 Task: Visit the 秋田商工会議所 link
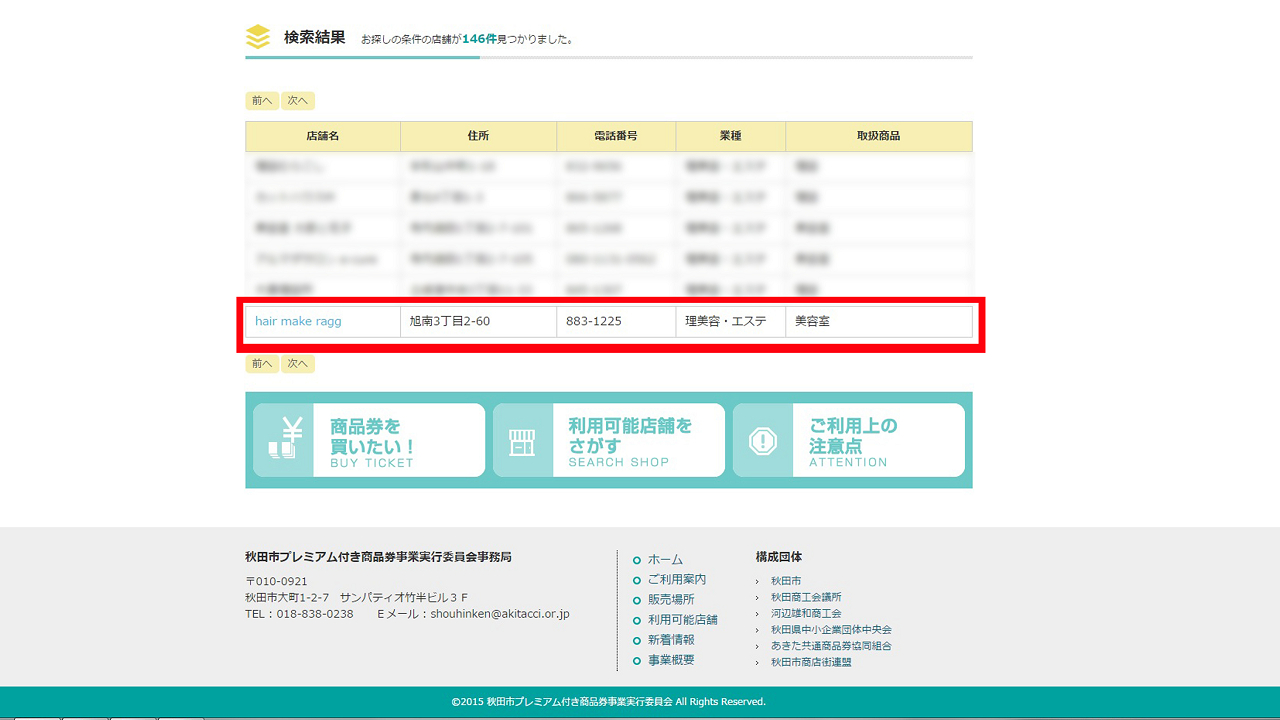pyautogui.click(x=805, y=597)
